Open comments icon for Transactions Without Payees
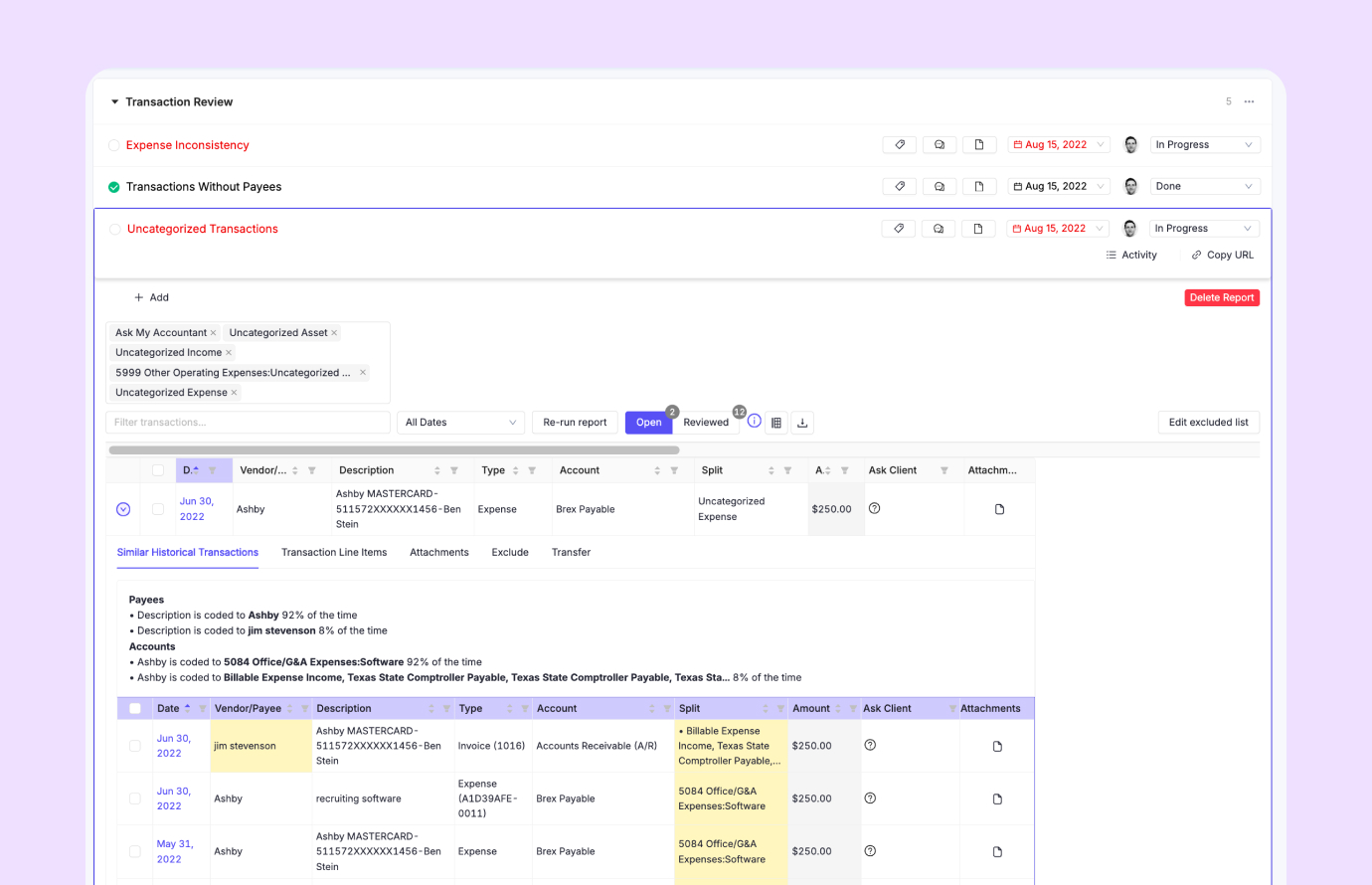Image resolution: width=1372 pixels, height=885 pixels. pos(939,187)
